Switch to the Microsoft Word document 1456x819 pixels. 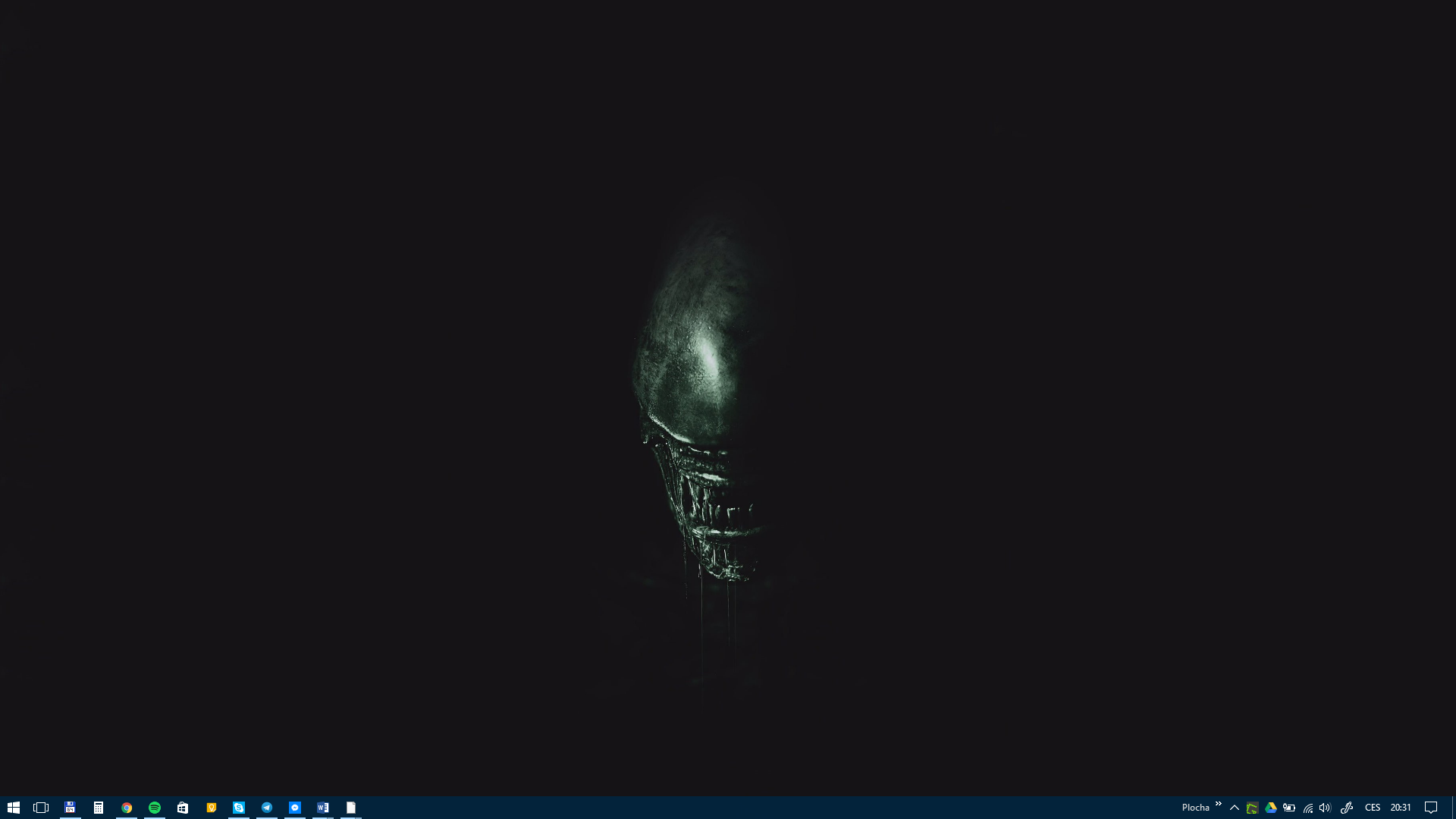click(x=323, y=808)
